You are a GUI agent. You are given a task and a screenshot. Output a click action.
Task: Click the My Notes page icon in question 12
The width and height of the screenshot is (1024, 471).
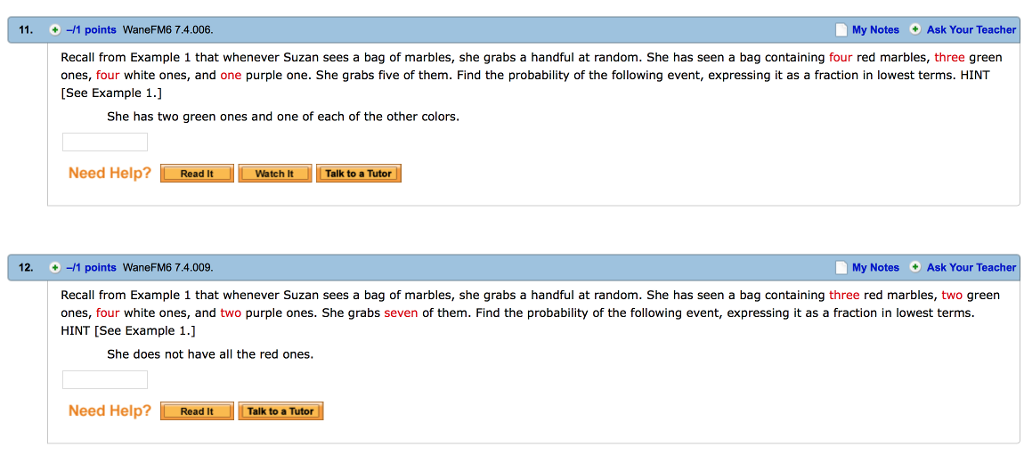click(841, 268)
